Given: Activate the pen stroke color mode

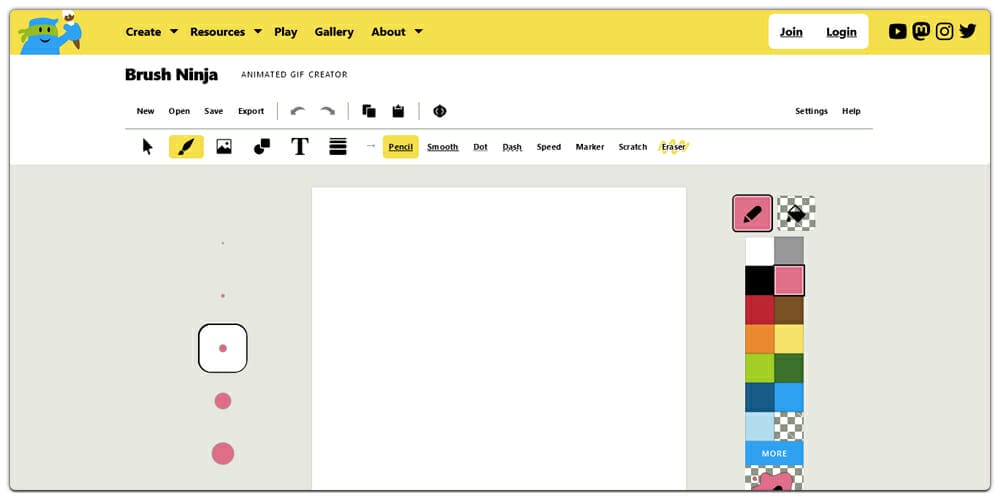Looking at the screenshot, I should tap(752, 214).
